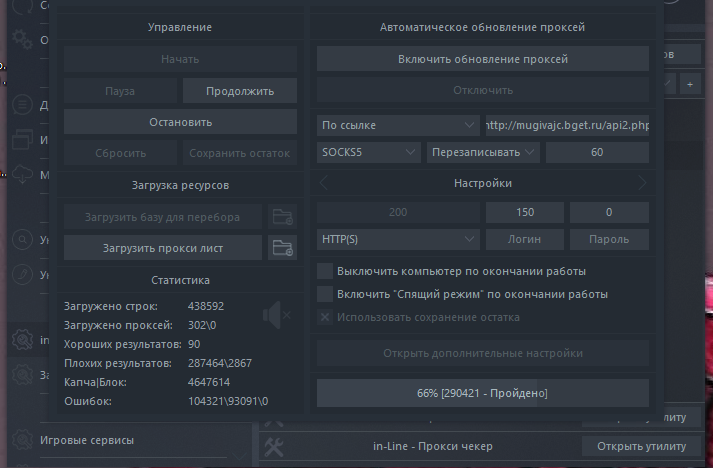The height and width of the screenshot is (468, 713).
Task: Click the folder icon beside 'Загрузить прокси лист'
Action: [282, 248]
